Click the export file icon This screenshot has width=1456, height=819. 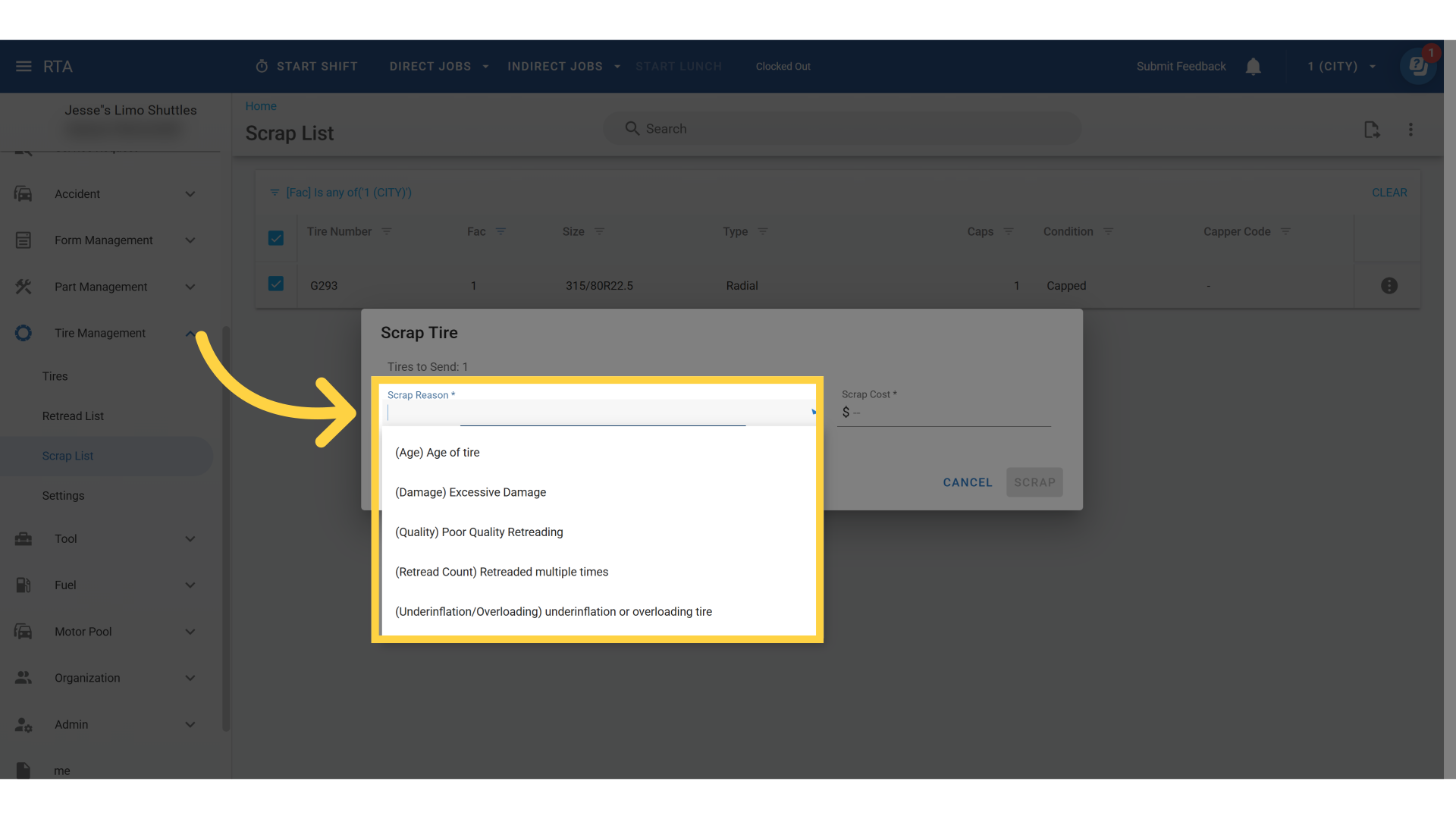pos(1372,130)
